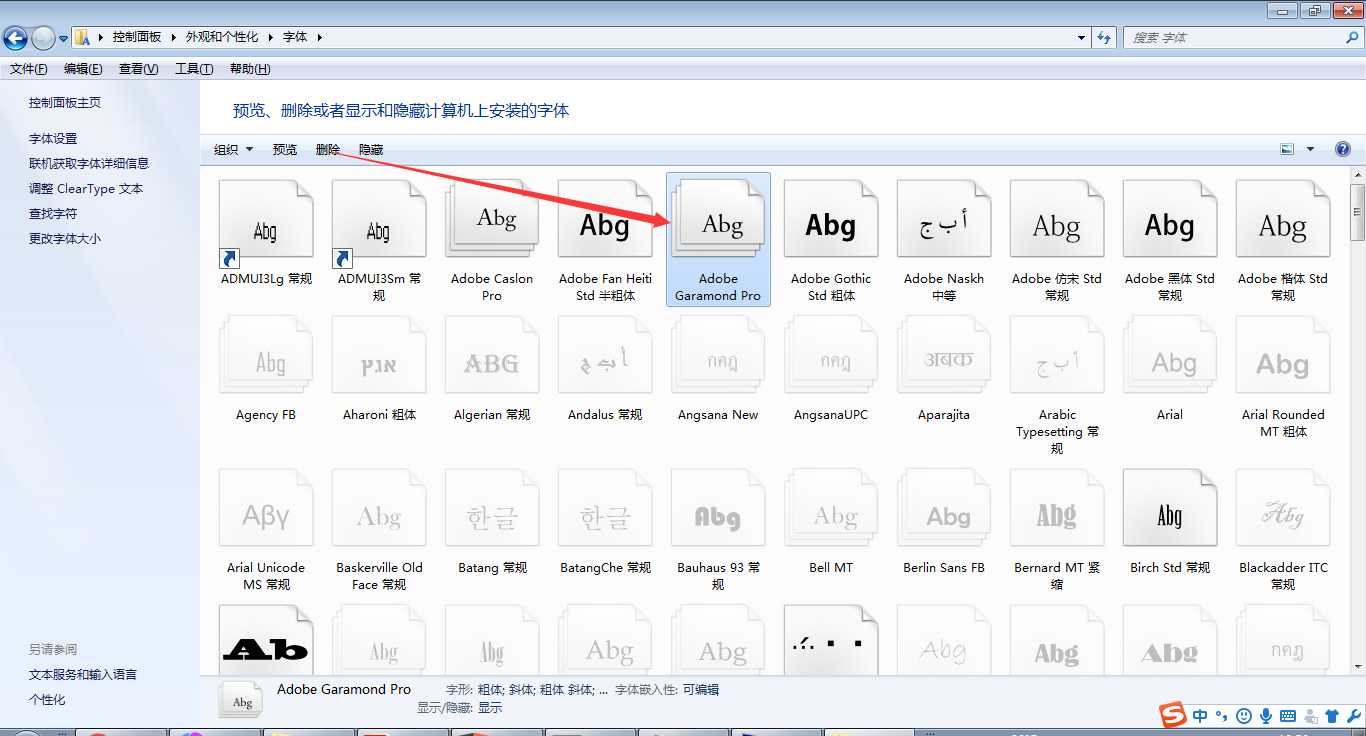Image resolution: width=1366 pixels, height=736 pixels.
Task: Expand the 控制面板 breadcrumb arrow
Action: (174, 37)
